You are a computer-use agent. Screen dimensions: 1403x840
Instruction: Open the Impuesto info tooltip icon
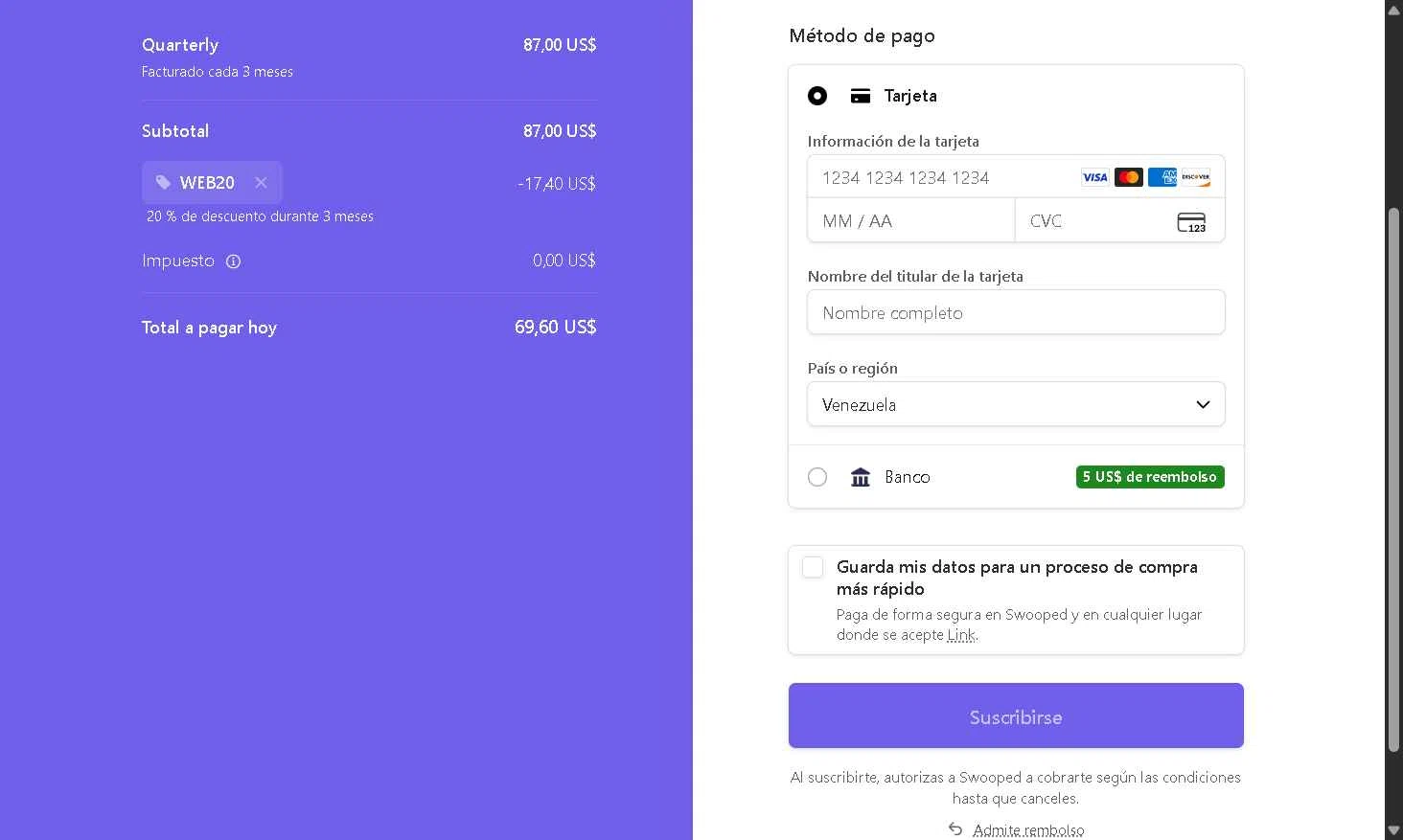tap(233, 261)
